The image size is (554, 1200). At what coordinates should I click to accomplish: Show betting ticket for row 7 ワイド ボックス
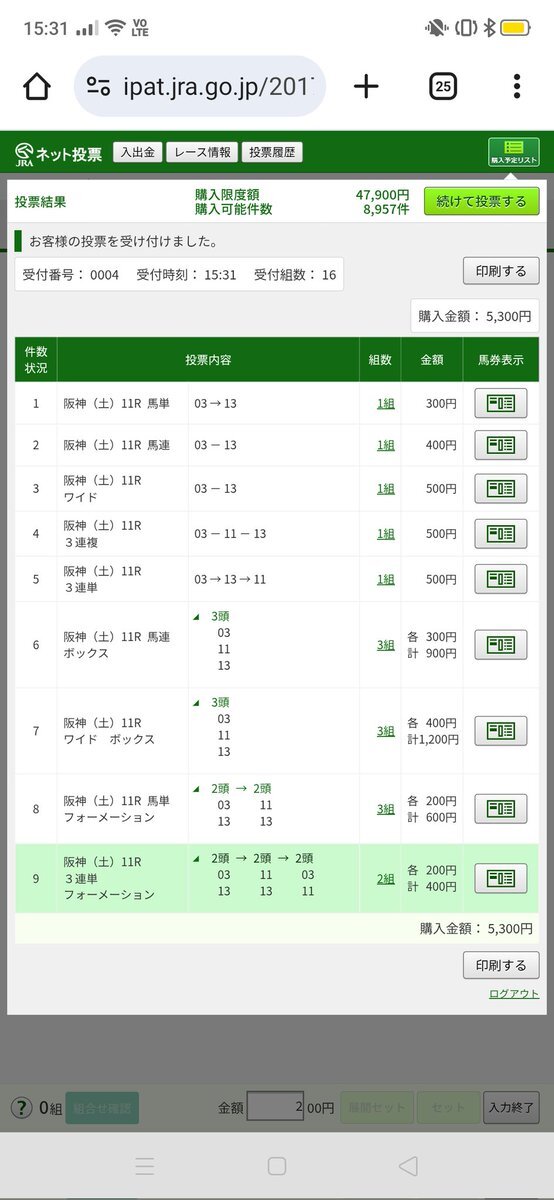pyautogui.click(x=500, y=730)
